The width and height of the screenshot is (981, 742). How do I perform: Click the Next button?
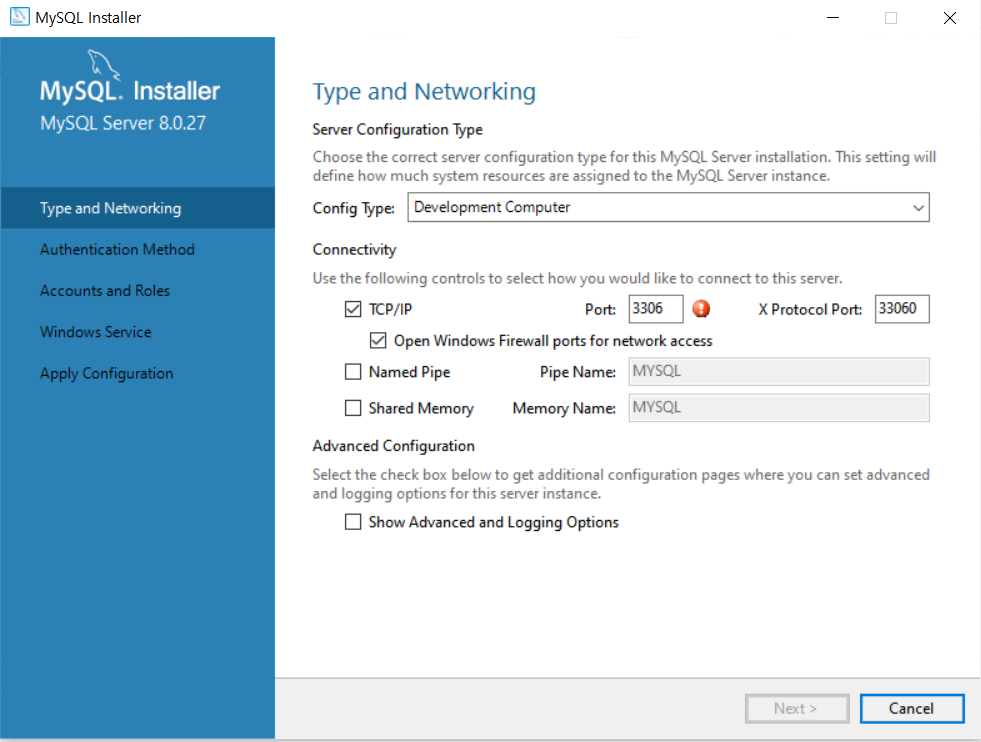click(x=796, y=708)
